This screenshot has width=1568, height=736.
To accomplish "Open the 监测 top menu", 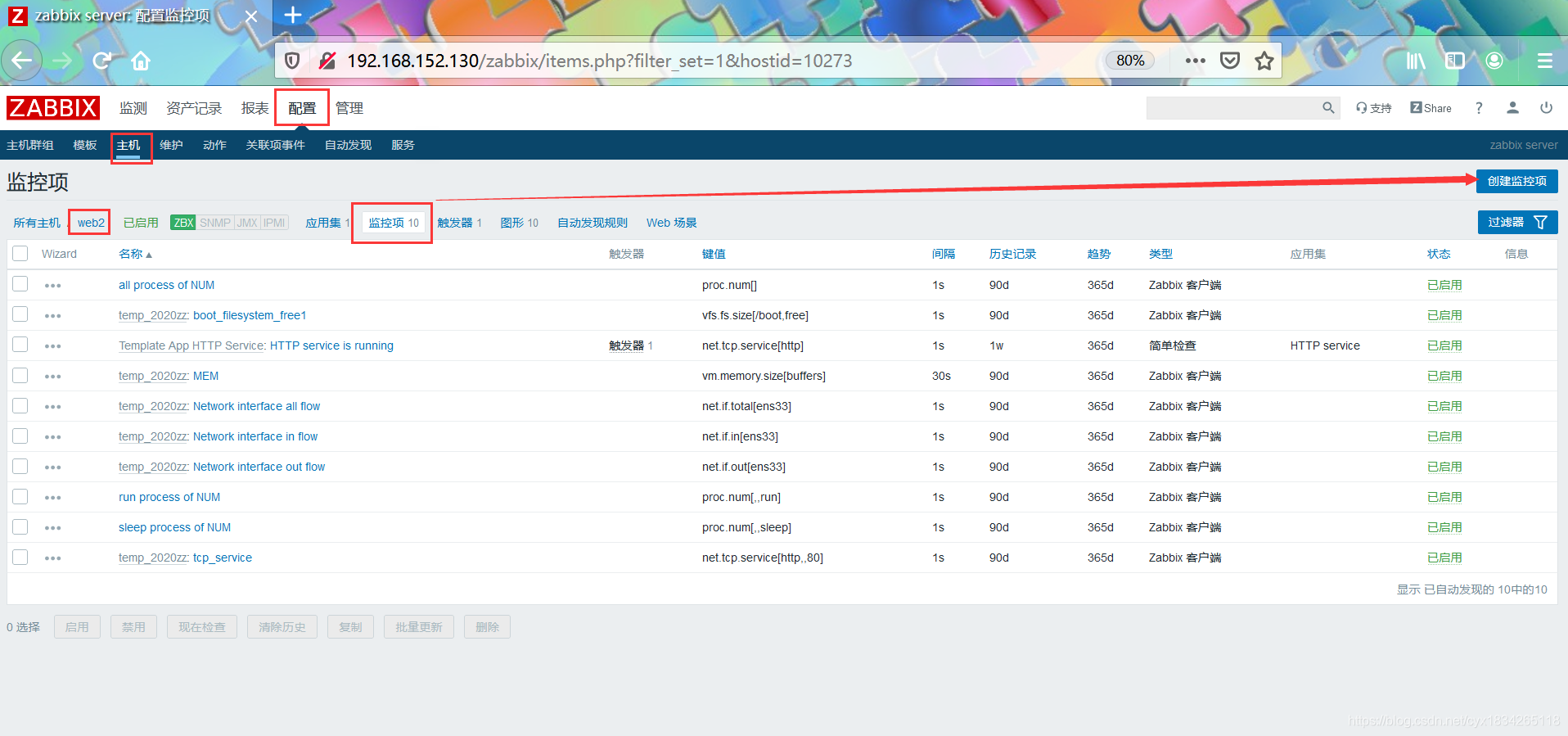I will point(133,108).
